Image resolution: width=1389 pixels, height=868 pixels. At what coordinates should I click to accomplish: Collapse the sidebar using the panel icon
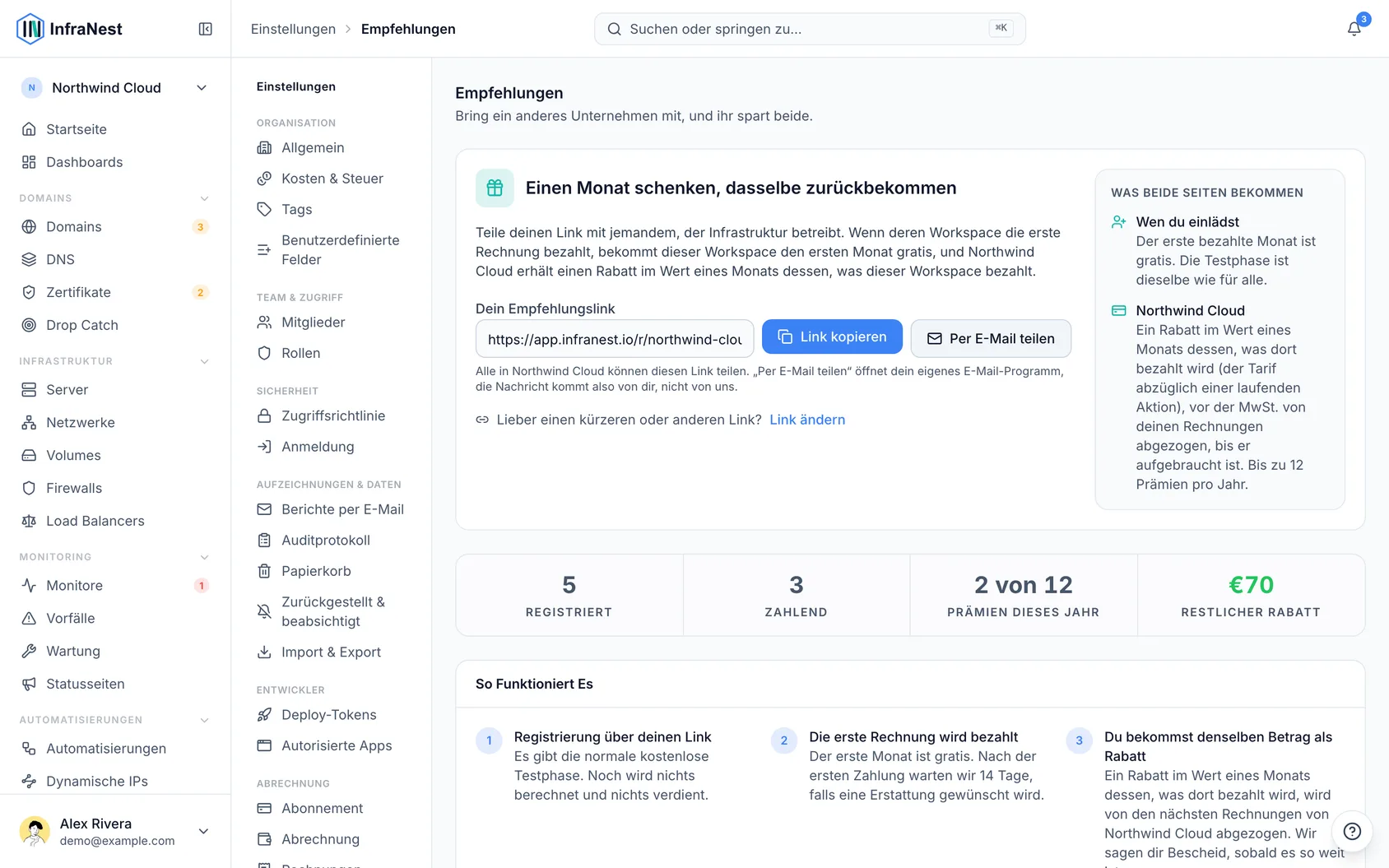[x=206, y=29]
